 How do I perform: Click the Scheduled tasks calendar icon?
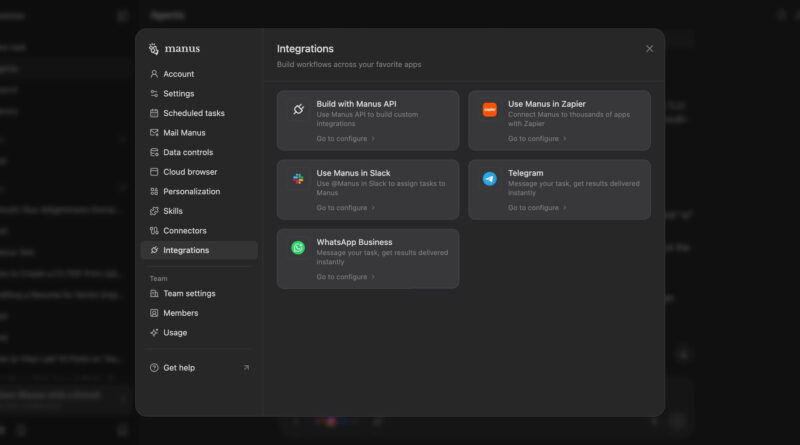[154, 113]
